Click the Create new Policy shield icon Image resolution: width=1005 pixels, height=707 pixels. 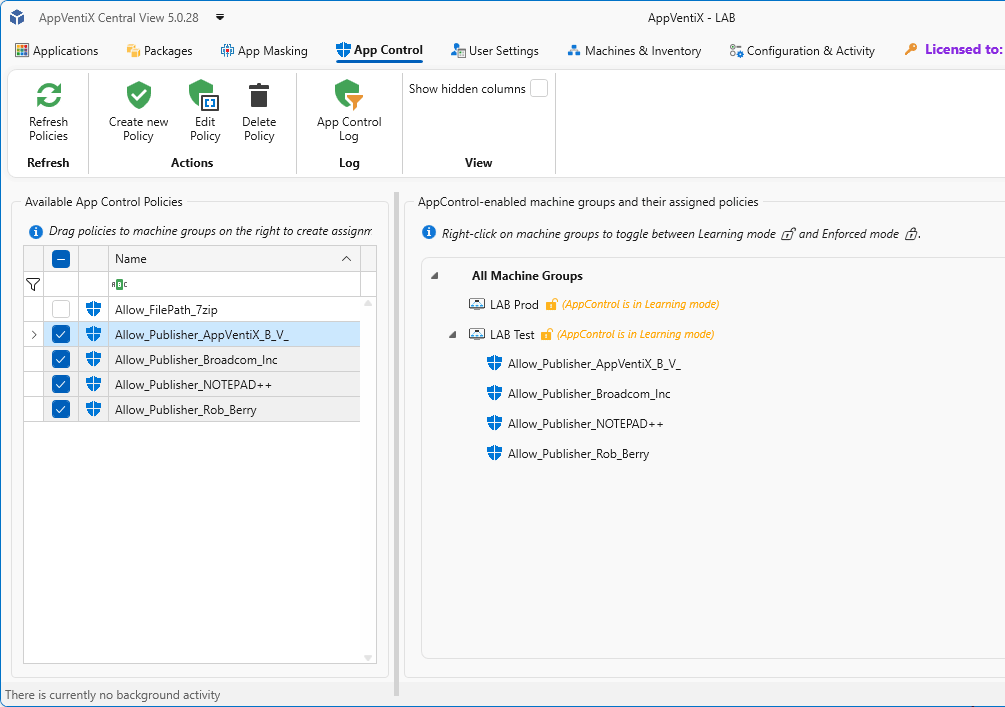[x=138, y=96]
